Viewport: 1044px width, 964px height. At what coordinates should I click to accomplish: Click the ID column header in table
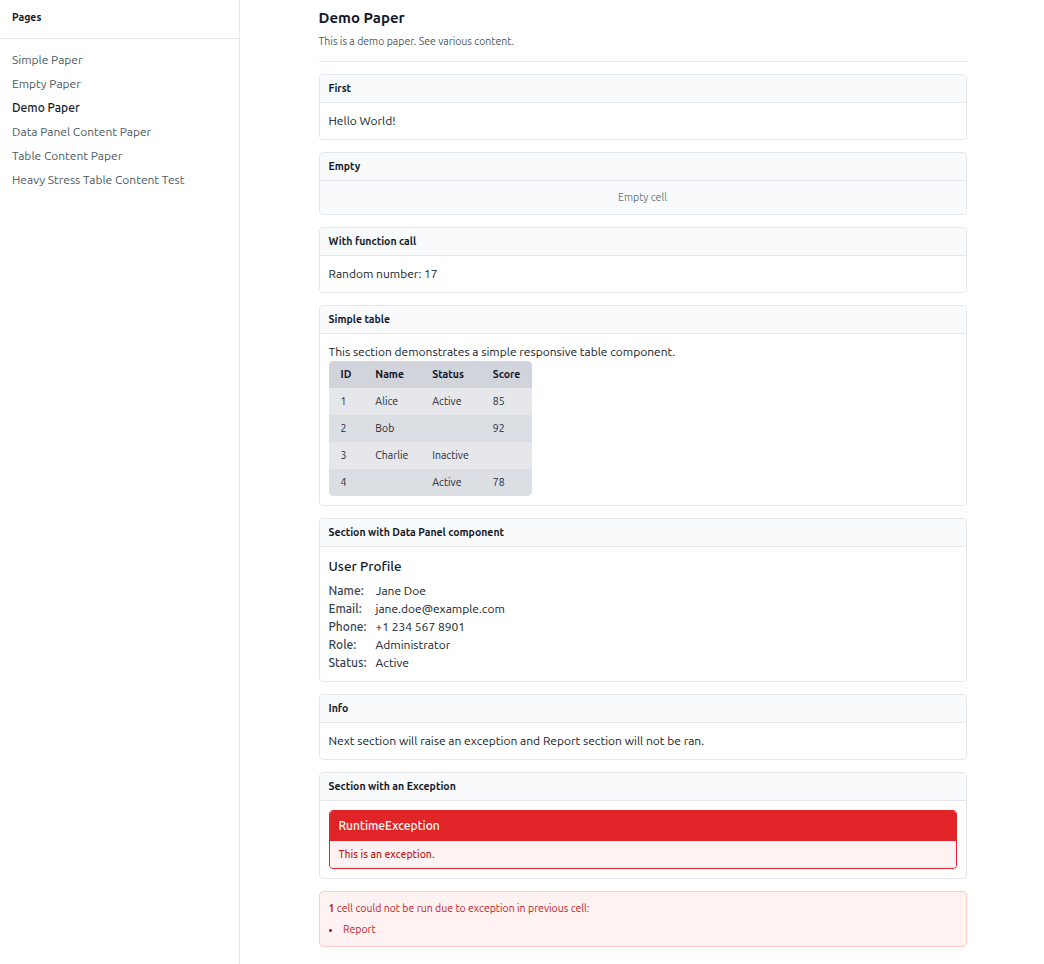346,374
